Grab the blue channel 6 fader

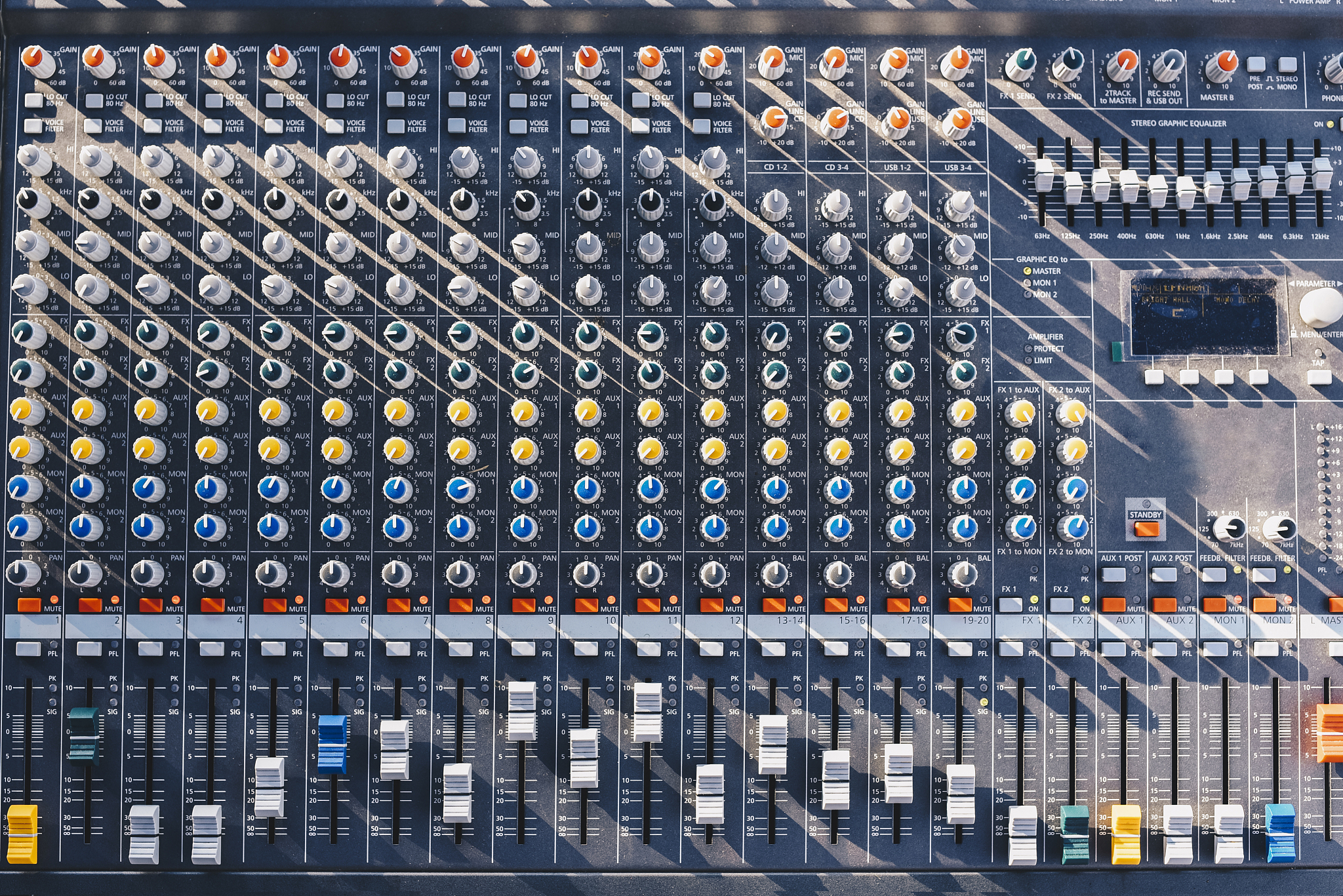pyautogui.click(x=332, y=744)
